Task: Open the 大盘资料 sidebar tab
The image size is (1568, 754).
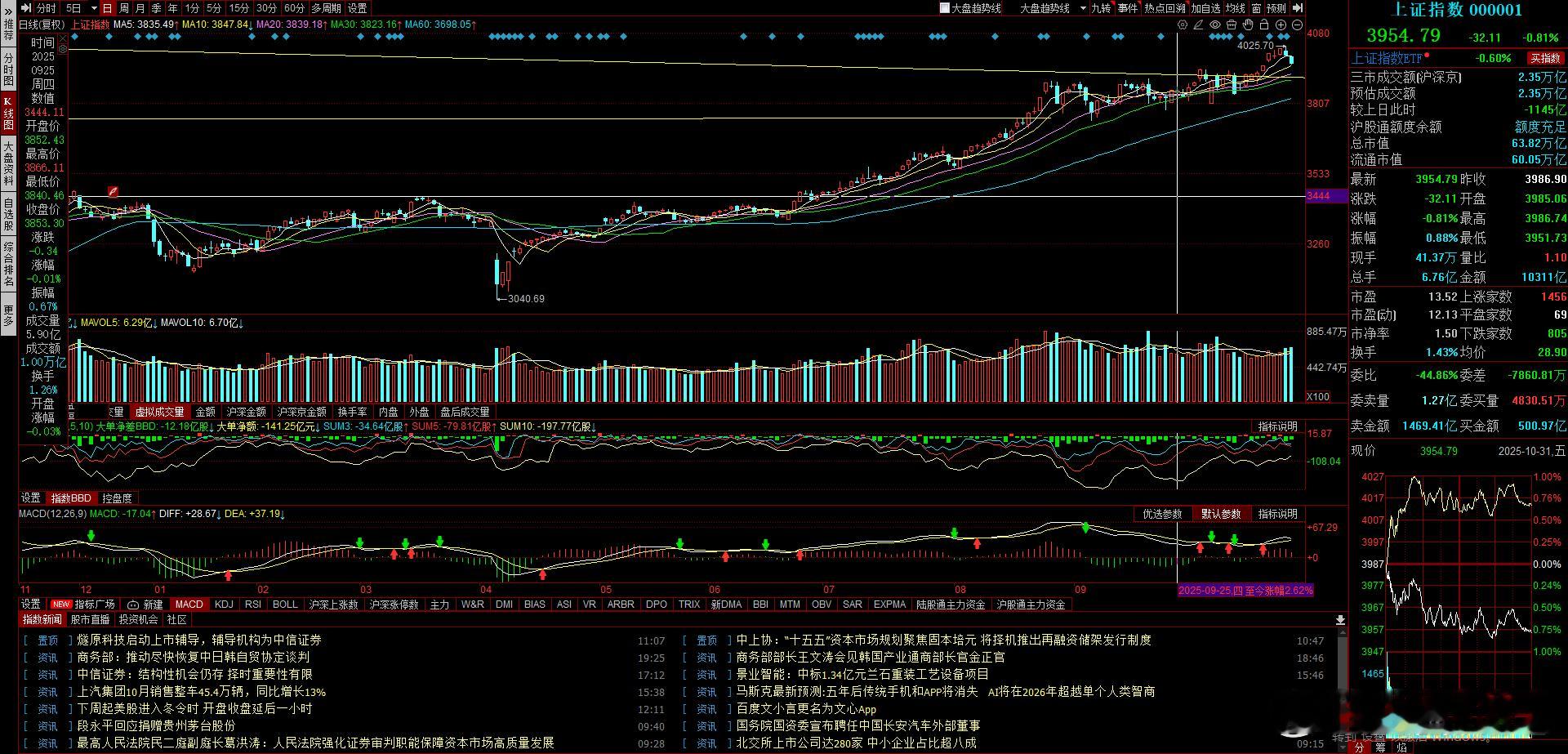Action: tap(8, 163)
